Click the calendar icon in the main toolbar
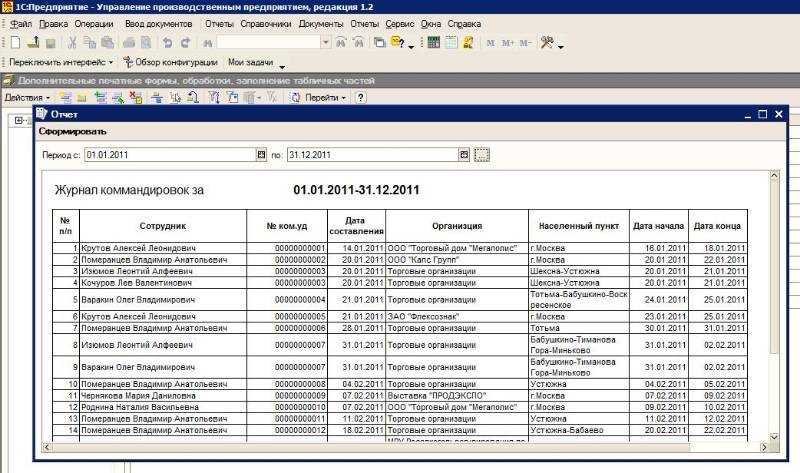 tap(451, 43)
